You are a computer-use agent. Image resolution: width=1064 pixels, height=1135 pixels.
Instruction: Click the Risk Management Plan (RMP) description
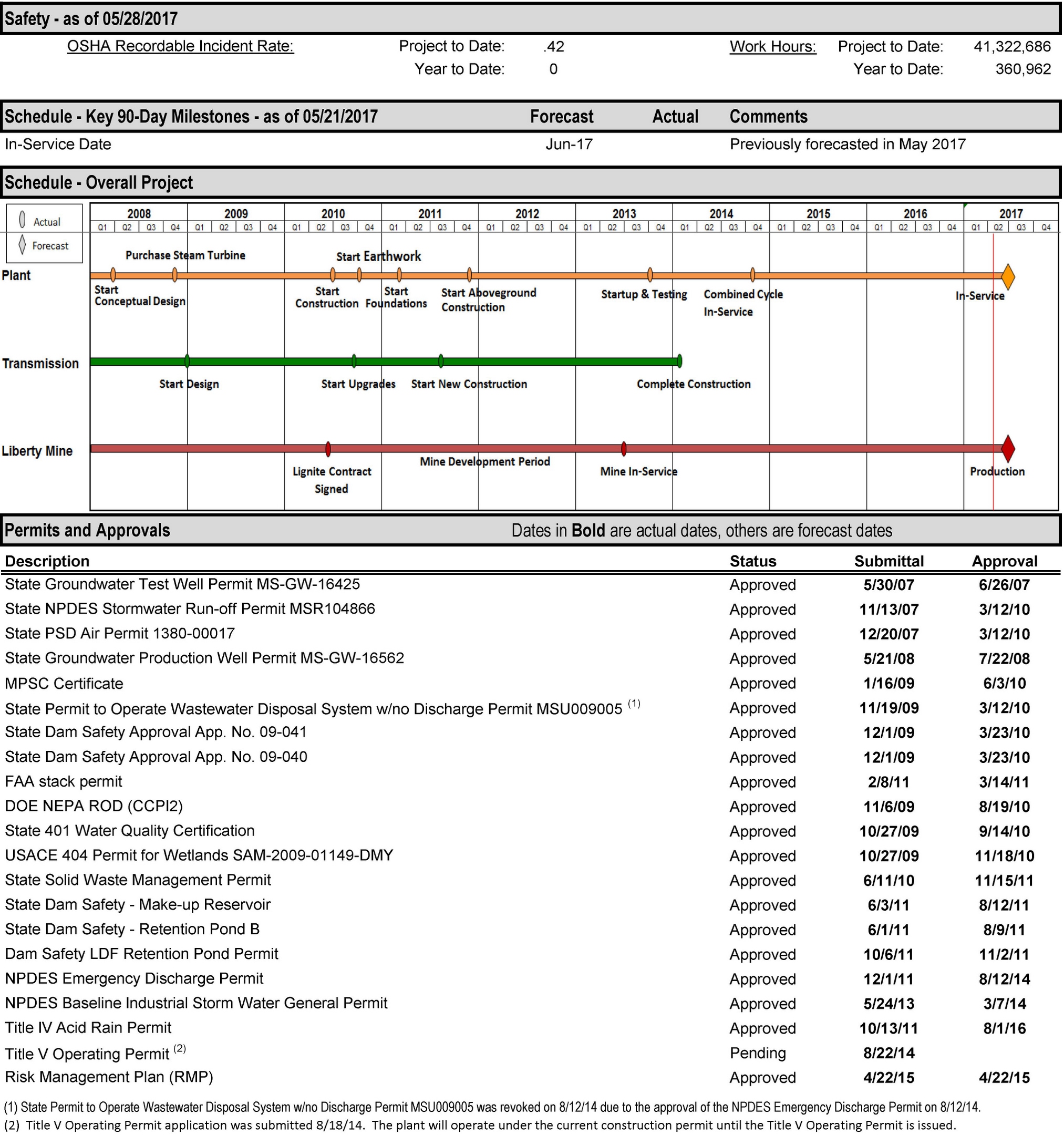[x=108, y=1077]
